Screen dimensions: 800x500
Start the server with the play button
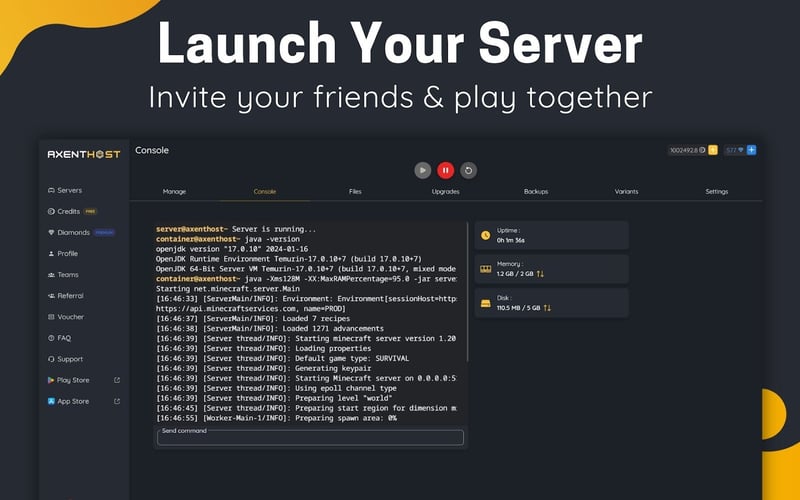[x=422, y=170]
